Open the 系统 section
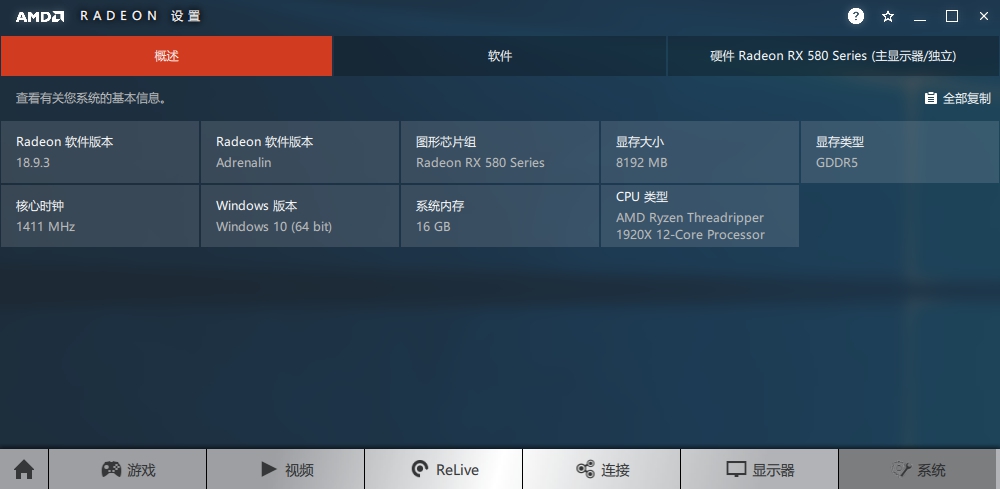Viewport: 1000px width, 489px height. (x=918, y=470)
